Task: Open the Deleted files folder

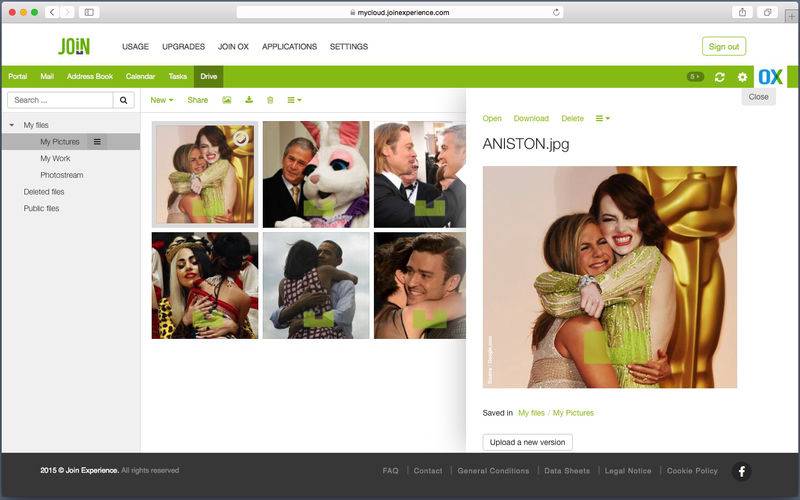Action: 44,192
